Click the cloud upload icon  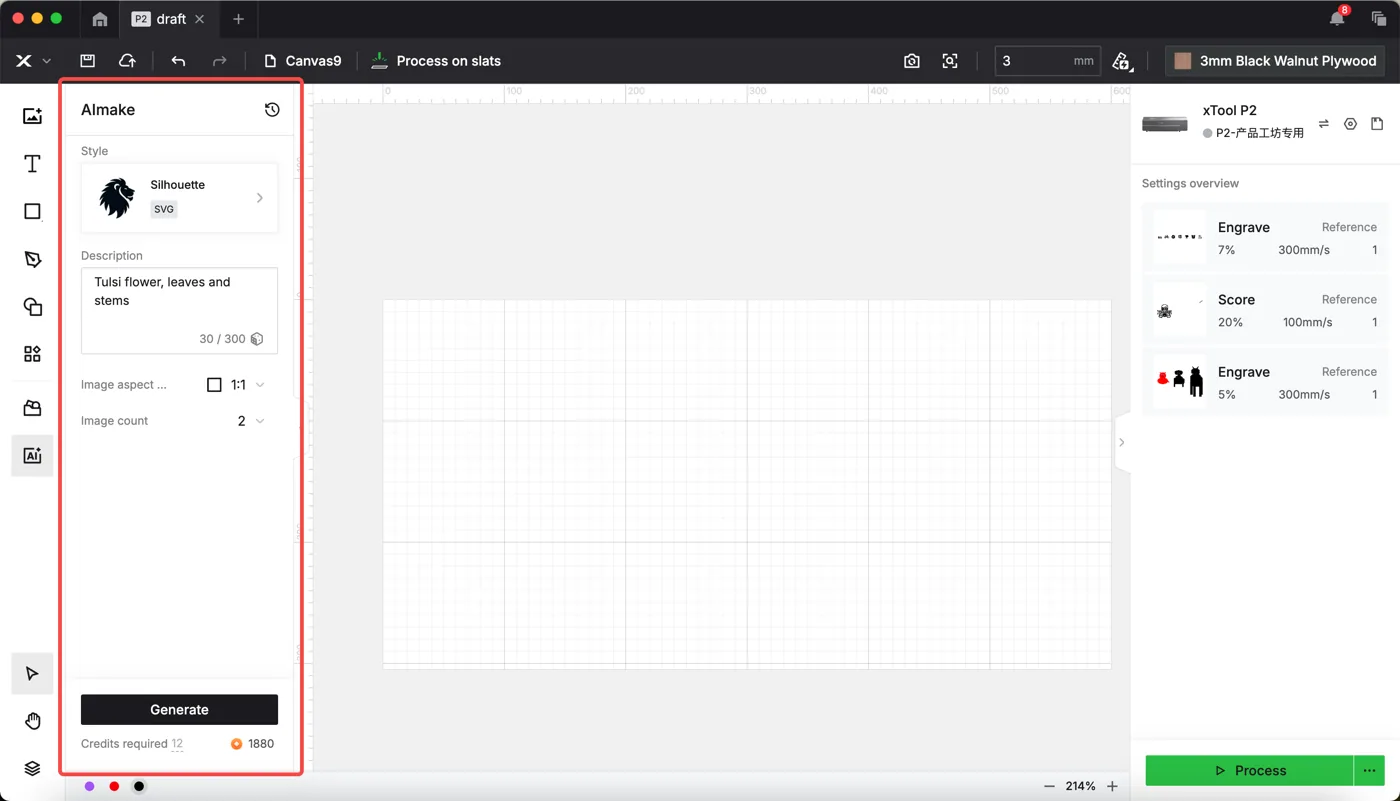click(127, 61)
